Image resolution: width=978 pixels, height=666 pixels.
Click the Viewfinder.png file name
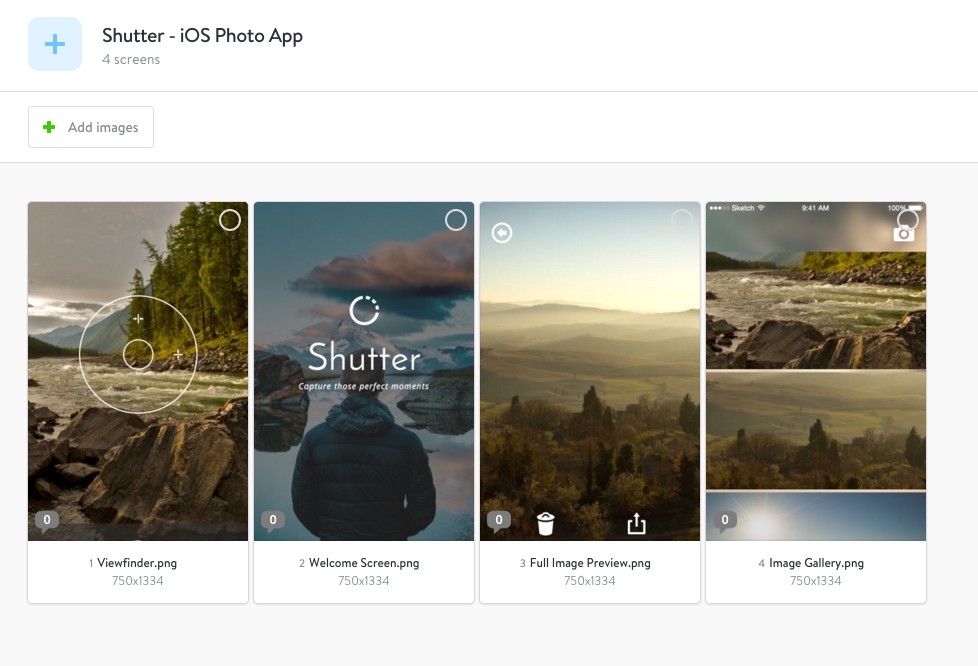(x=137, y=563)
